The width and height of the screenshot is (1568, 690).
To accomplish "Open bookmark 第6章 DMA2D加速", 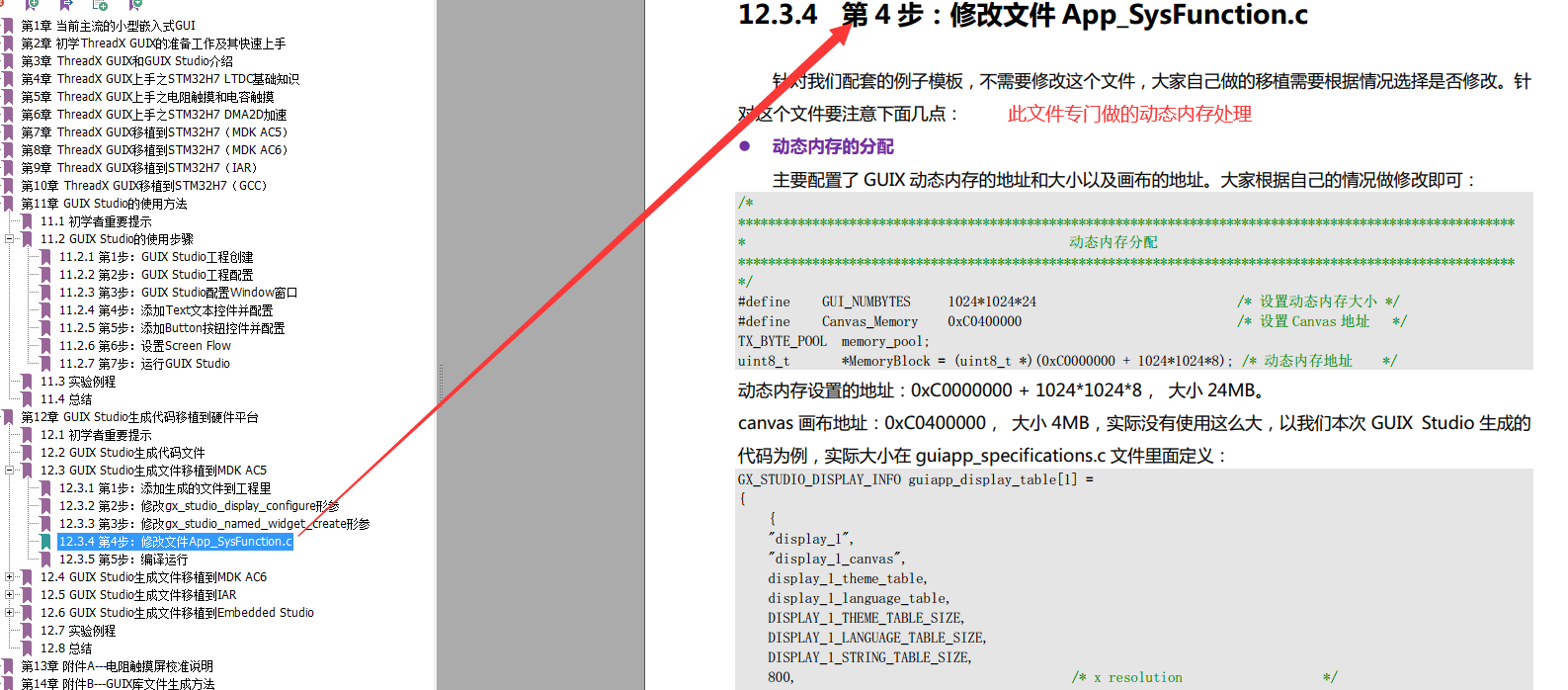I will (x=154, y=115).
